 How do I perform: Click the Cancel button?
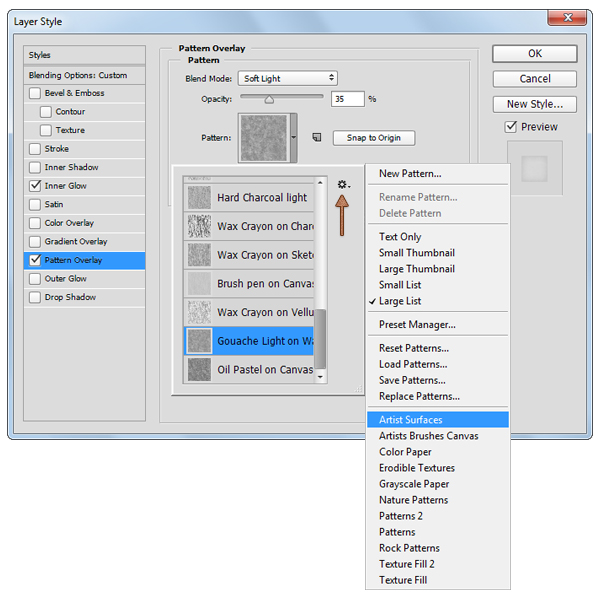coord(535,79)
